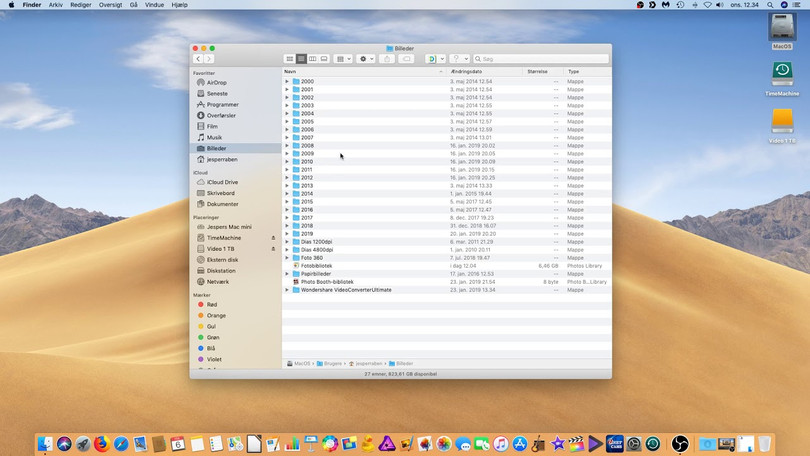This screenshot has height=456, width=810.
Task: Open AirDrop from the sidebar
Action: (x=216, y=83)
